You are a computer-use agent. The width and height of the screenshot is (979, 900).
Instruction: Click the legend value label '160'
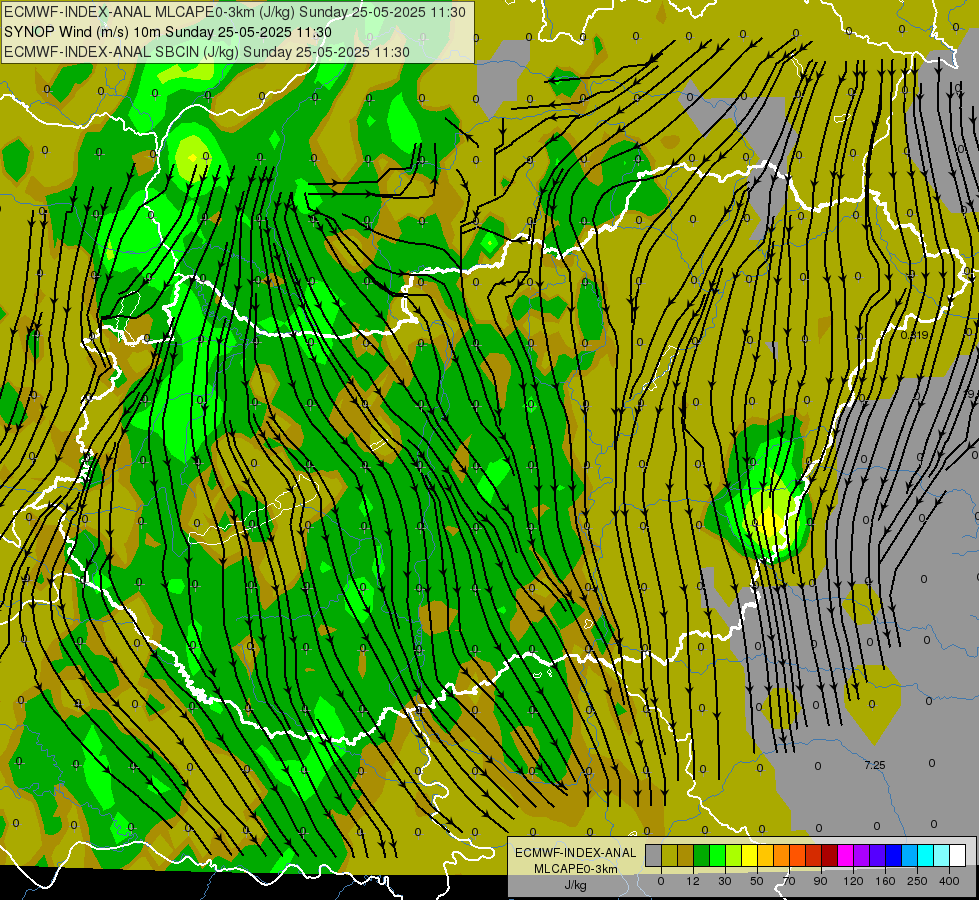(885, 881)
